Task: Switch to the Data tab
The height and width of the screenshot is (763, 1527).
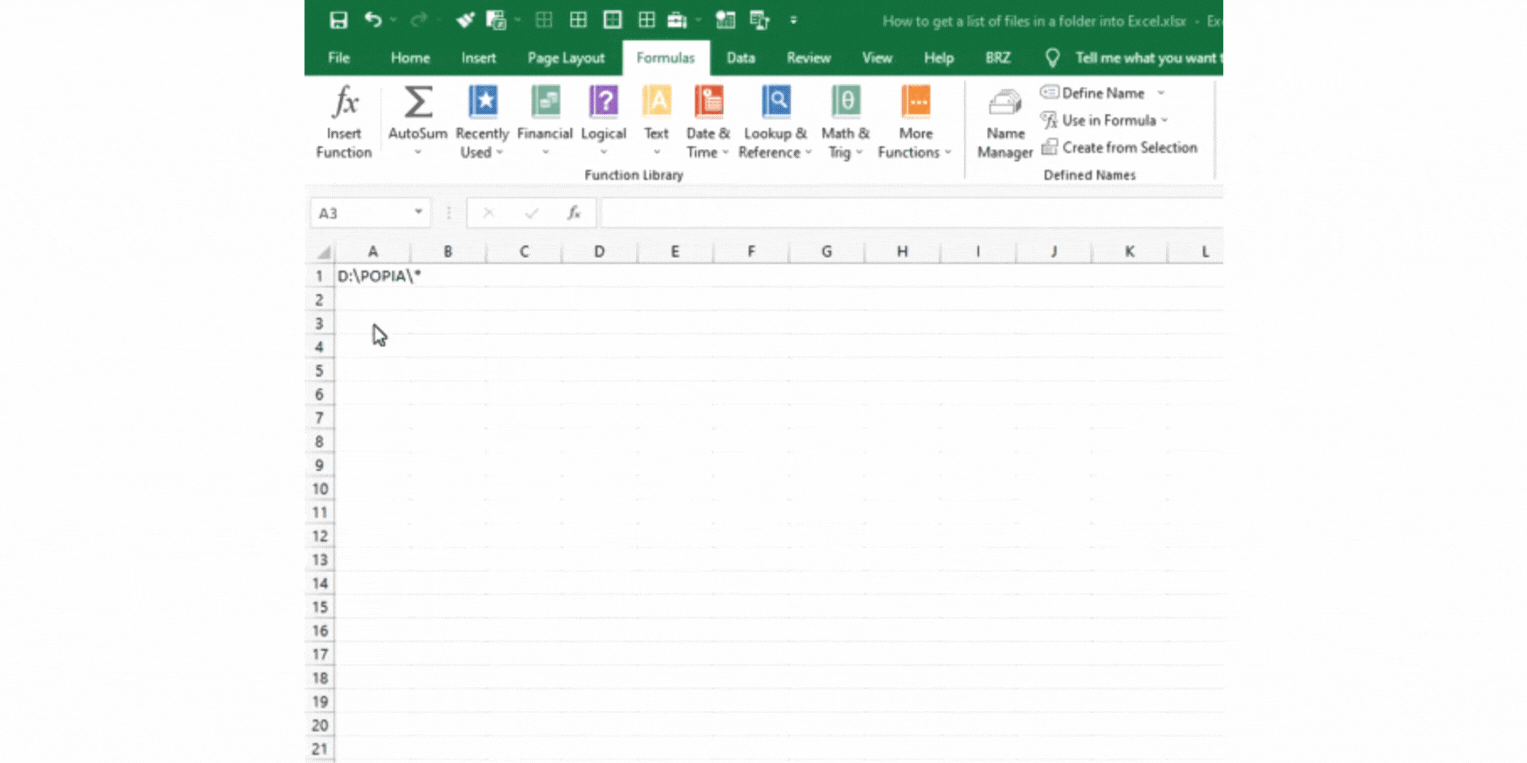Action: pyautogui.click(x=740, y=58)
